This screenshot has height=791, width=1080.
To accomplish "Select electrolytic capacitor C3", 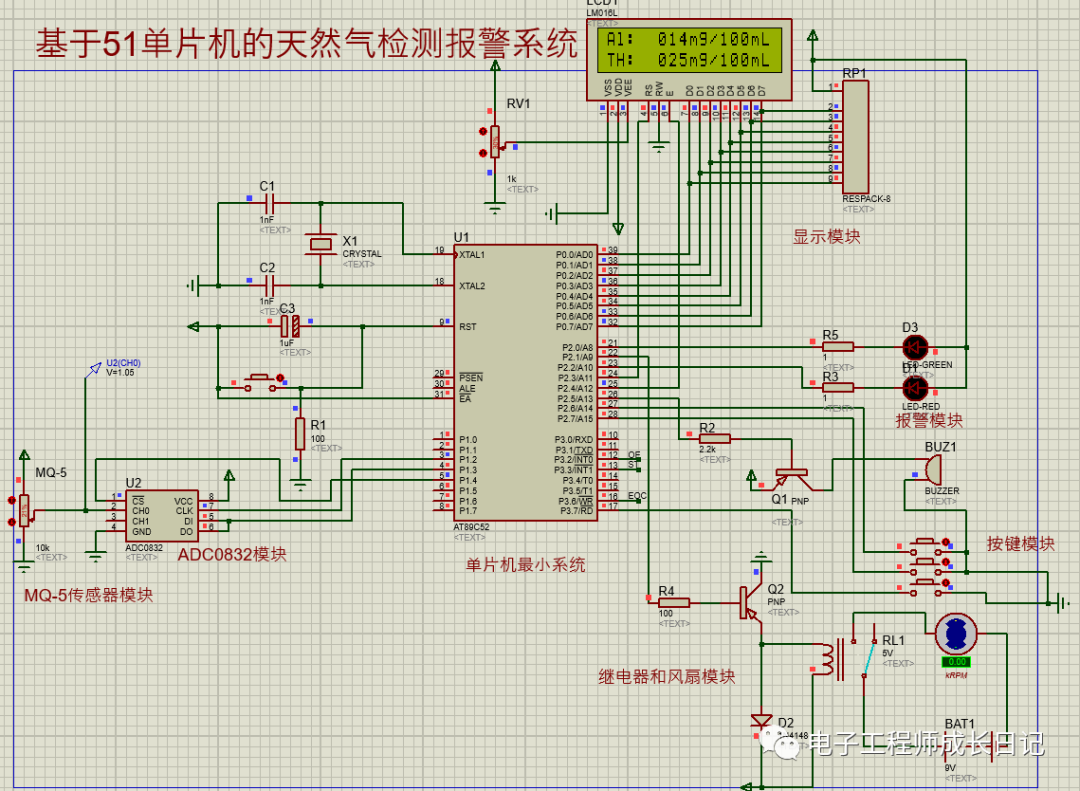I will click(x=290, y=326).
